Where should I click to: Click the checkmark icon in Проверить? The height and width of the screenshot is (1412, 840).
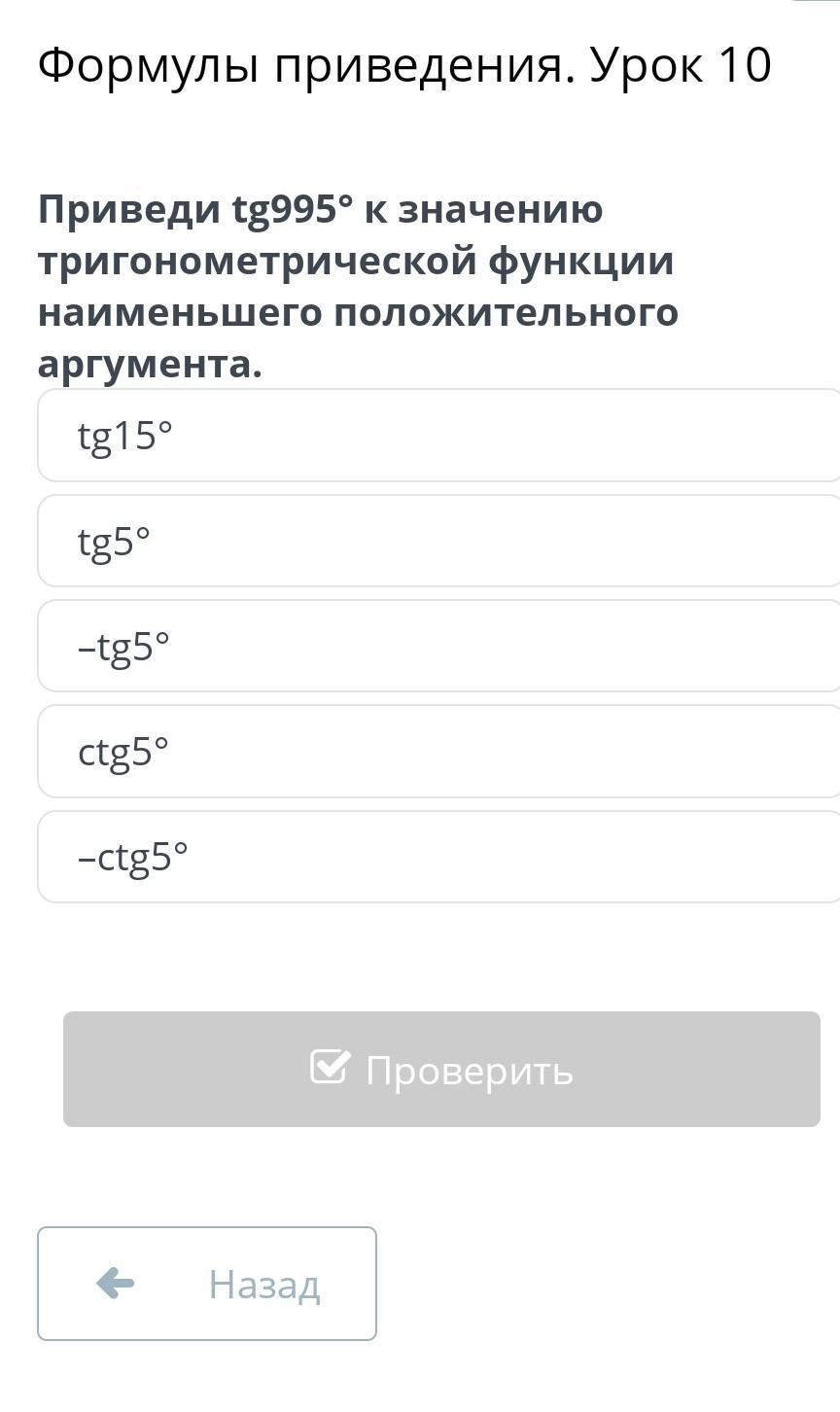pos(329,1067)
